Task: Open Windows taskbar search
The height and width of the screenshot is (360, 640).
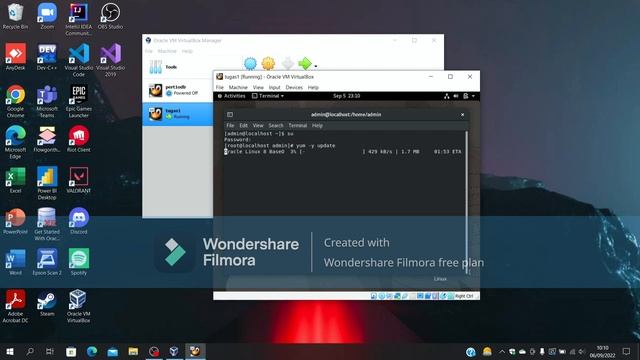Action: click(x=30, y=351)
